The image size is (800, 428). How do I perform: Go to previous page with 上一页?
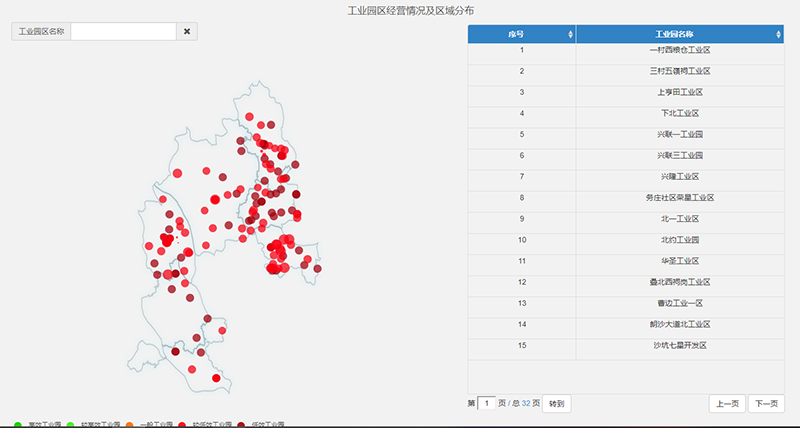coord(725,404)
